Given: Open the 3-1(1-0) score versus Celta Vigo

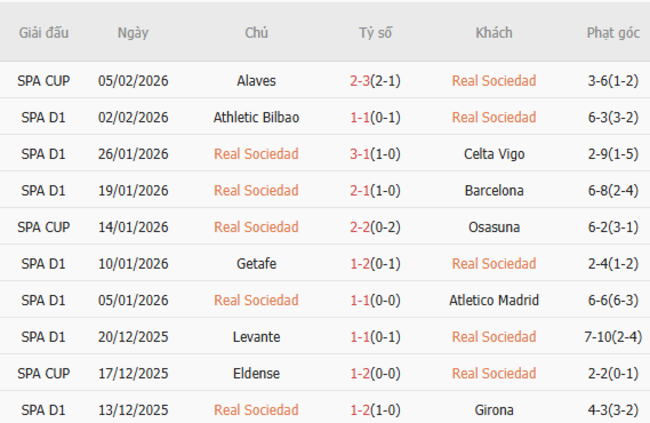Looking at the screenshot, I should (x=376, y=154).
